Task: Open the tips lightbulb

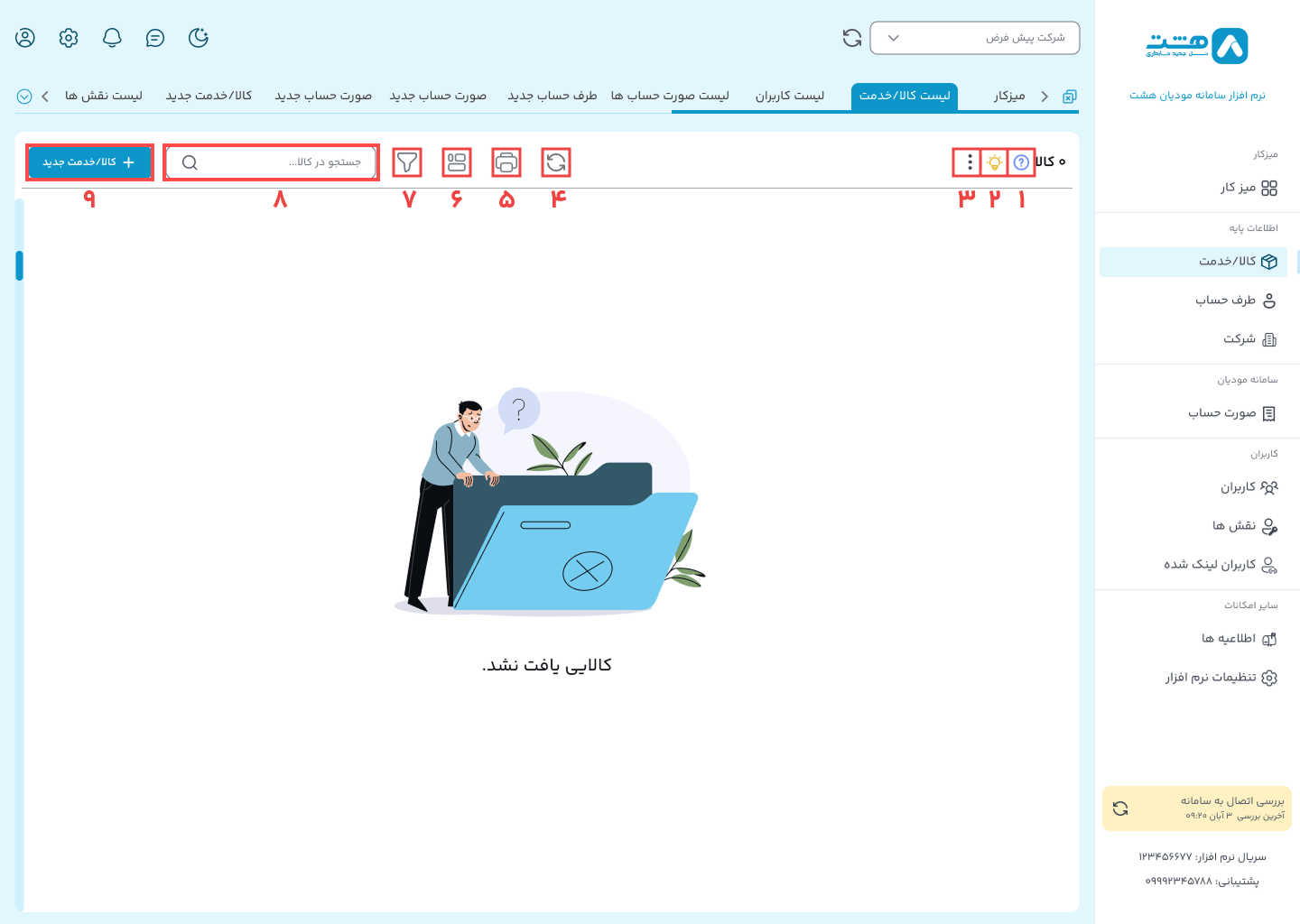Action: coord(995,162)
